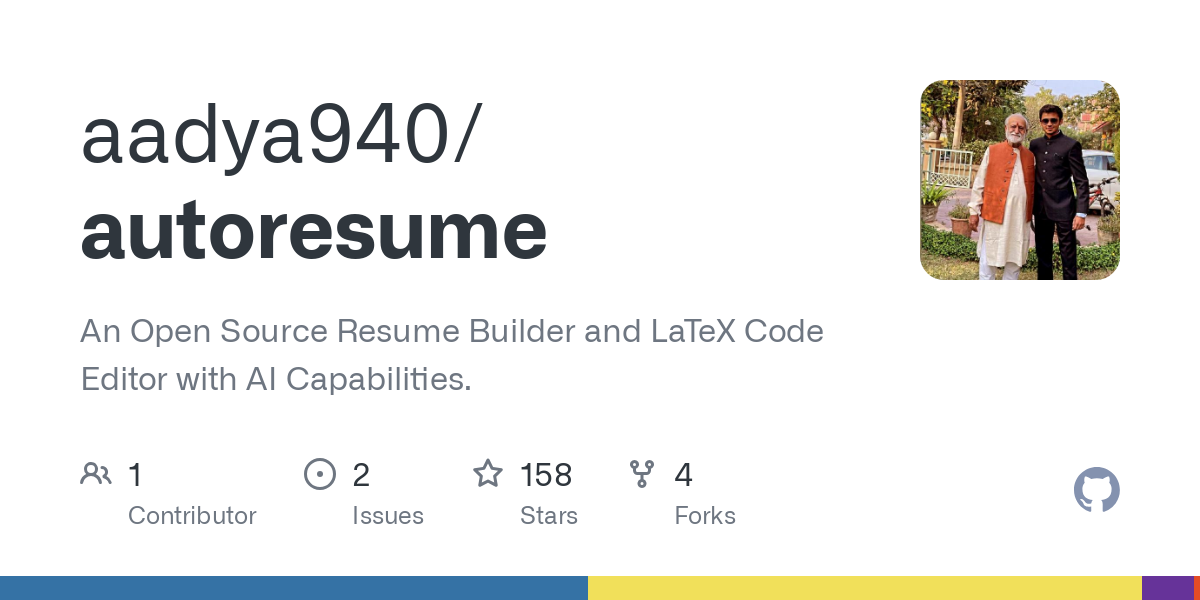This screenshot has width=1200, height=600.
Task: Click the 1 contributor count
Action: click(135, 475)
